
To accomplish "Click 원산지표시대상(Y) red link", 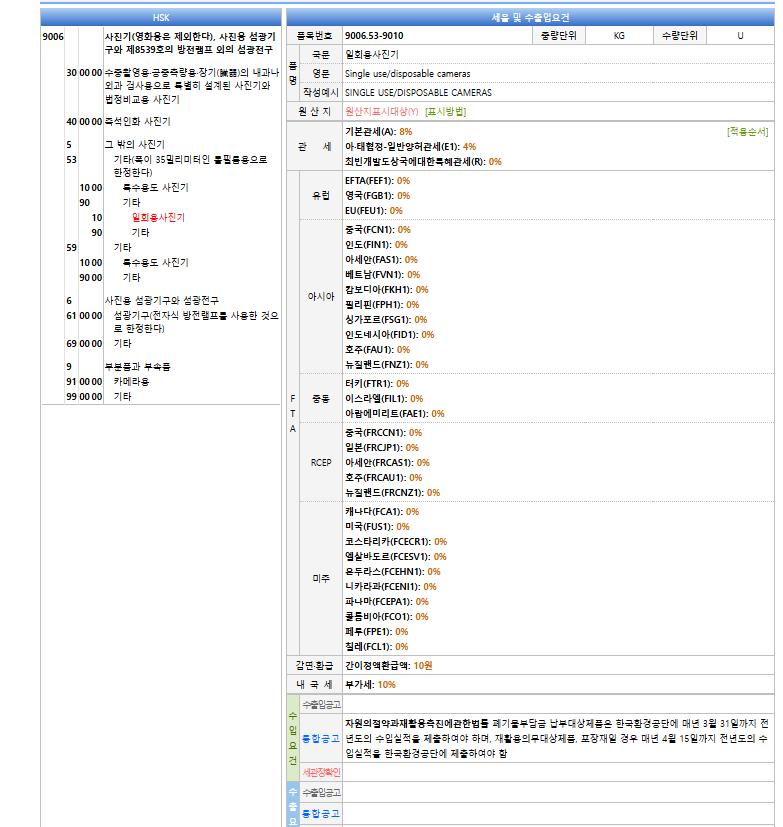I will [381, 111].
